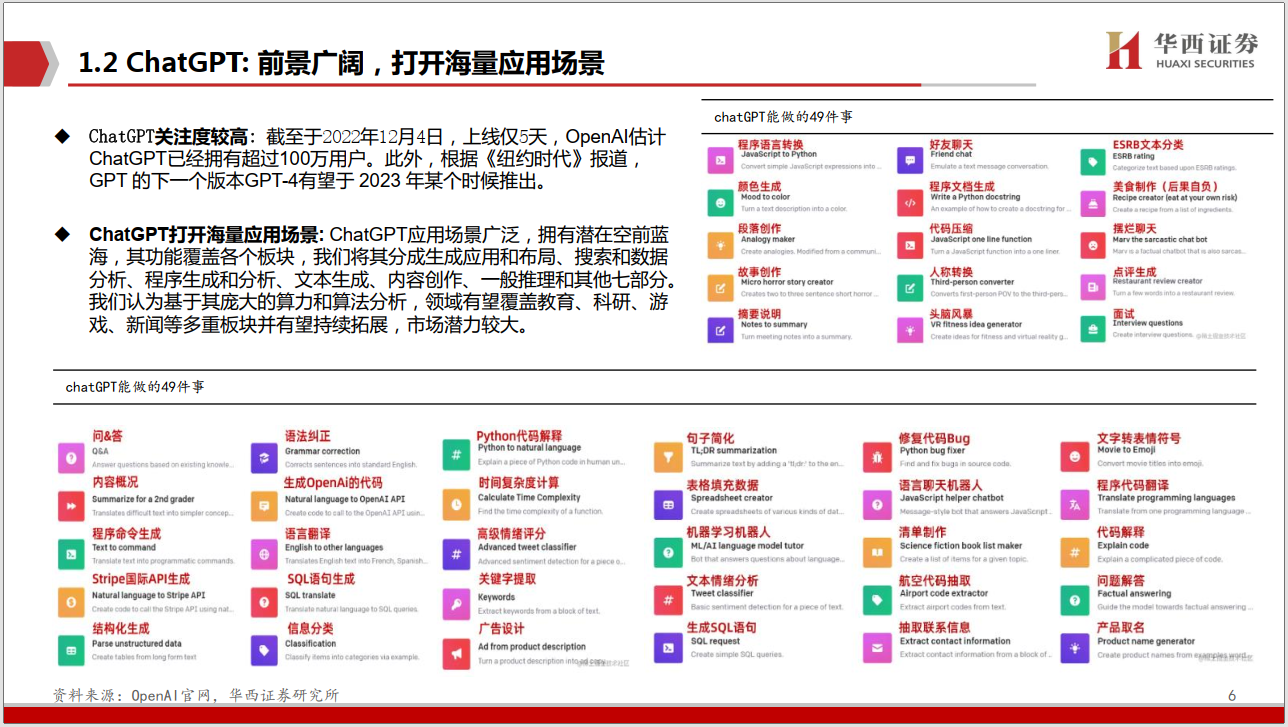Click the Huaxi Securities logo
Image resolution: width=1288 pixels, height=727 pixels.
coord(1180,50)
